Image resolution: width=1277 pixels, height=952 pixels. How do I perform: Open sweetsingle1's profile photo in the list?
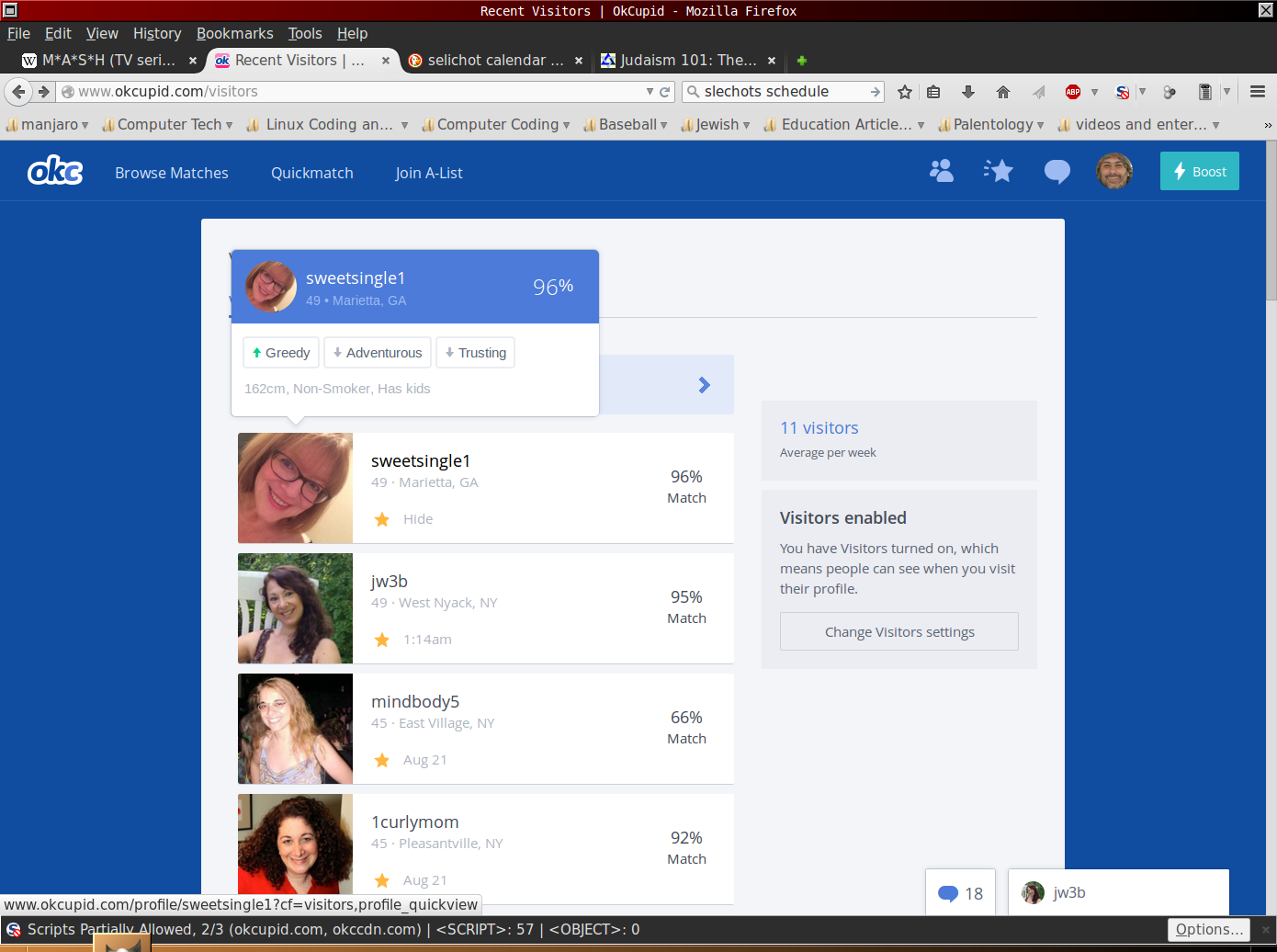tap(295, 488)
